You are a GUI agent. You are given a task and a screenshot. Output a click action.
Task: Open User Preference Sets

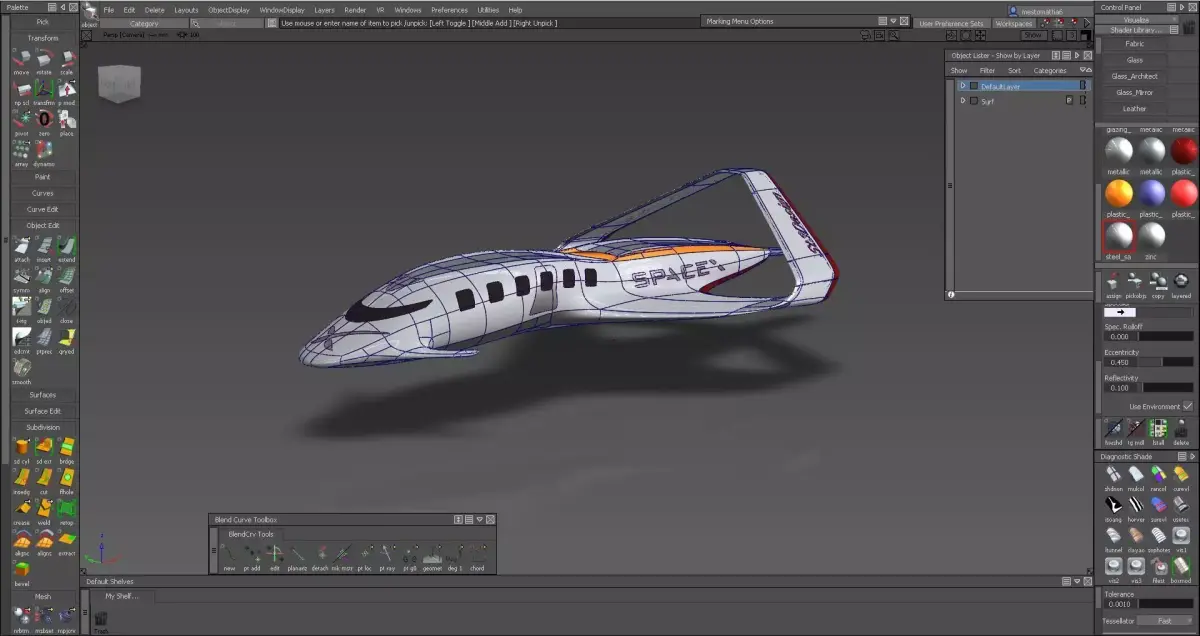pyautogui.click(x=951, y=23)
